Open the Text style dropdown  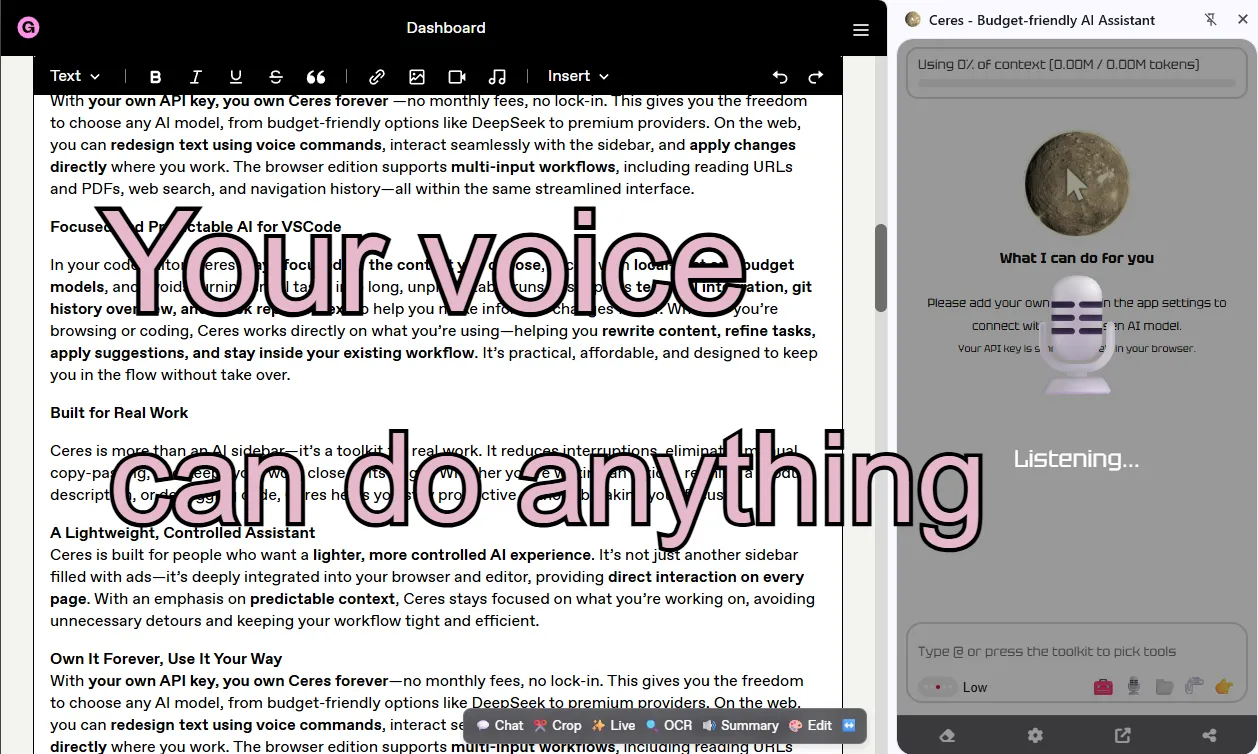[x=75, y=76]
